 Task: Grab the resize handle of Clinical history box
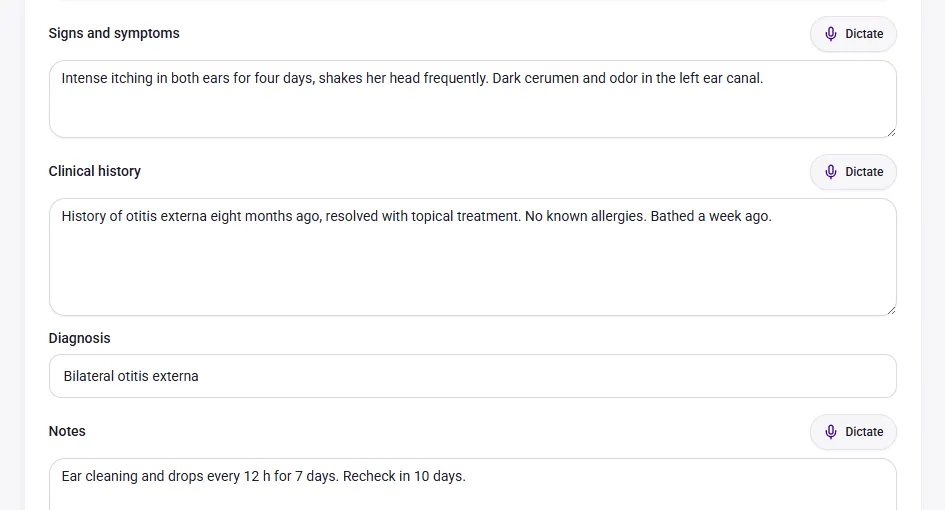[x=891, y=310]
